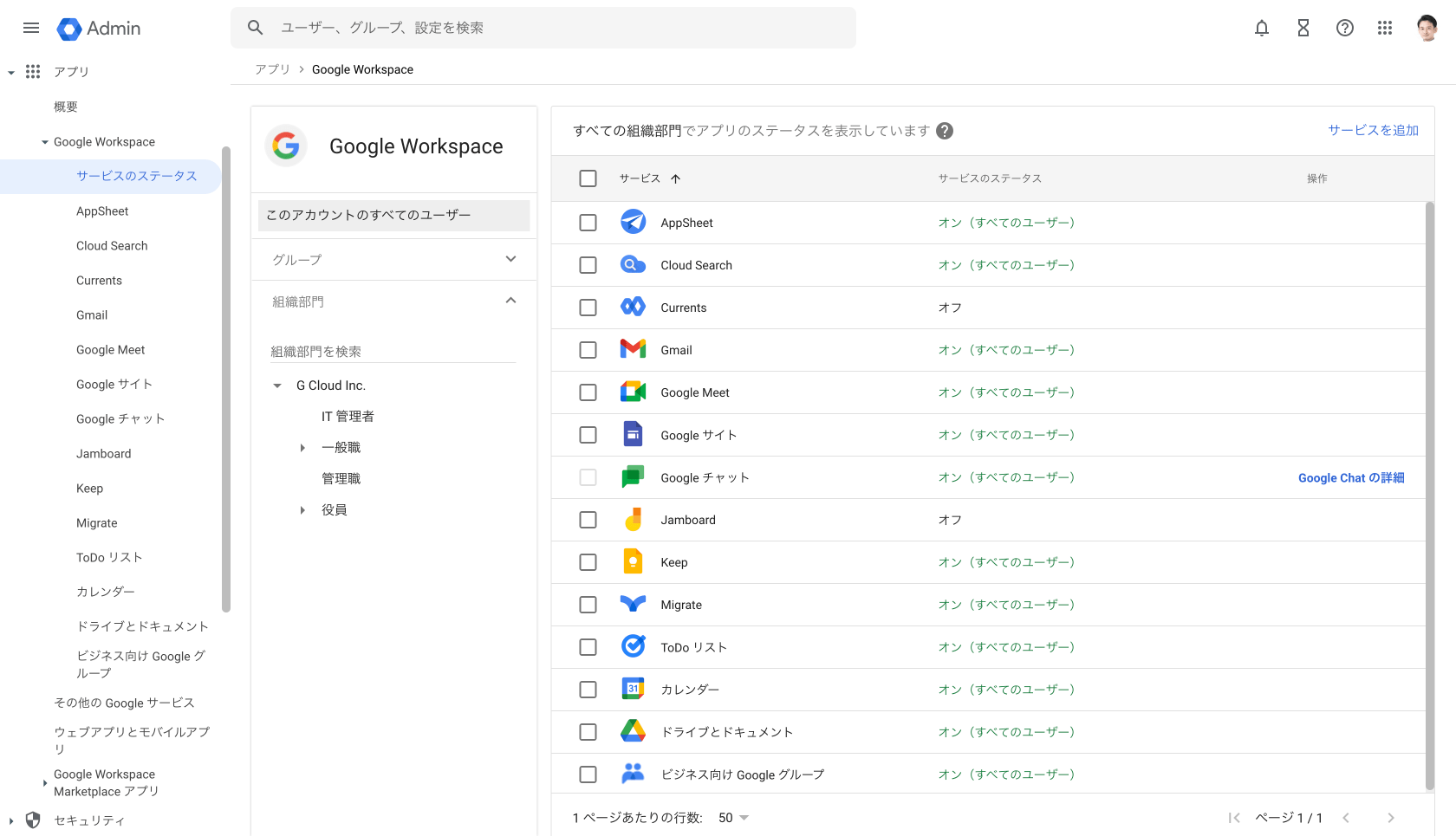Collapse the アプリ sidebar section
Viewport: 1456px width, 836px height.
11,72
